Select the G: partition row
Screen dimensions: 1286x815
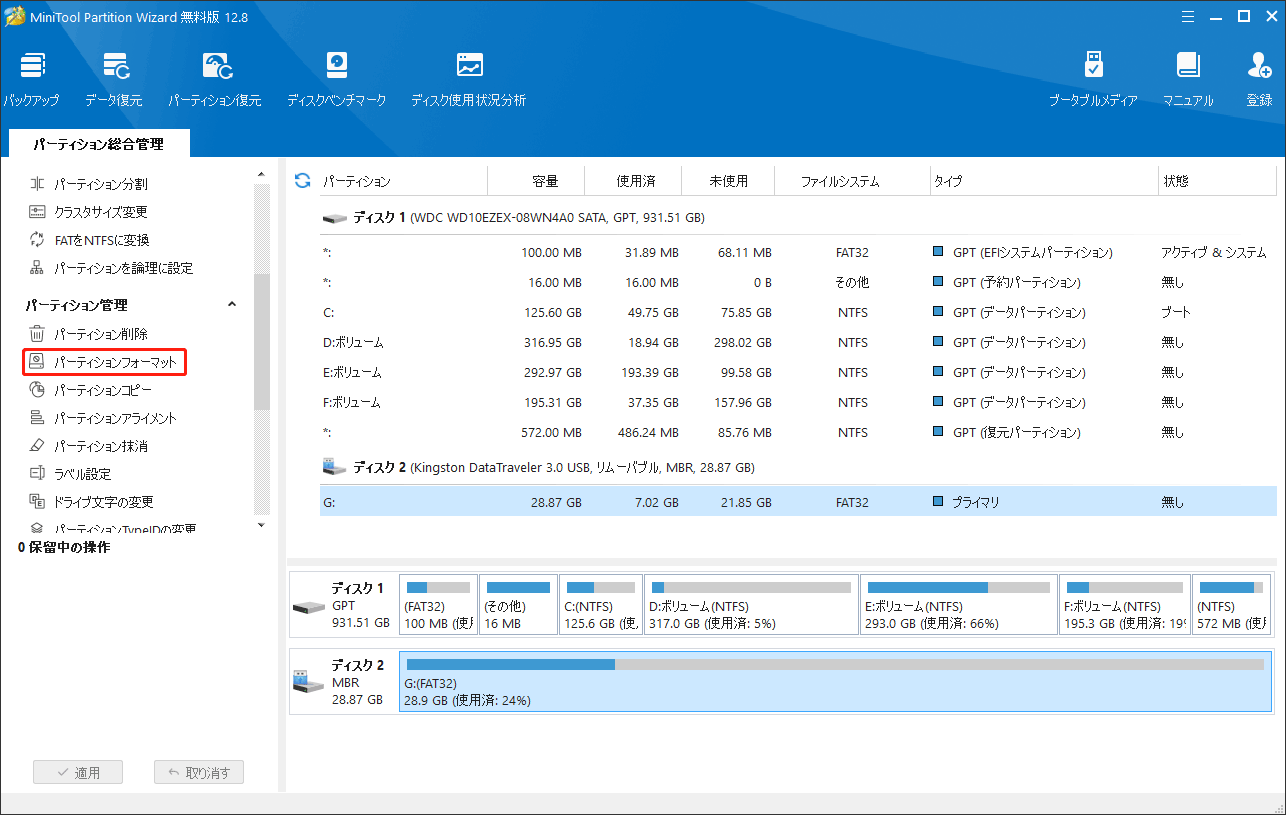(x=798, y=502)
